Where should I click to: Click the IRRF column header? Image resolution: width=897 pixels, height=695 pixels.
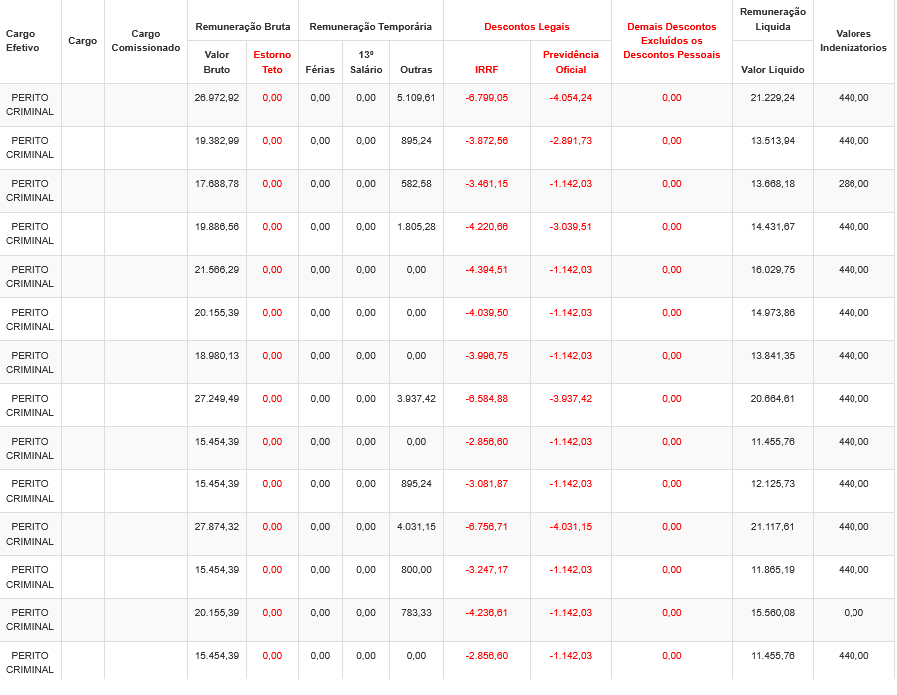point(486,70)
